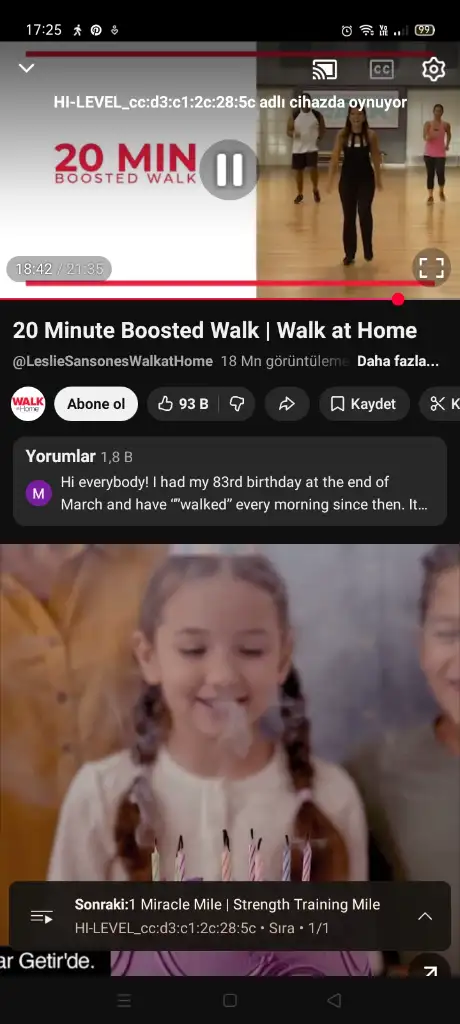
Task: Open the queue playlist icon
Action: [42, 916]
